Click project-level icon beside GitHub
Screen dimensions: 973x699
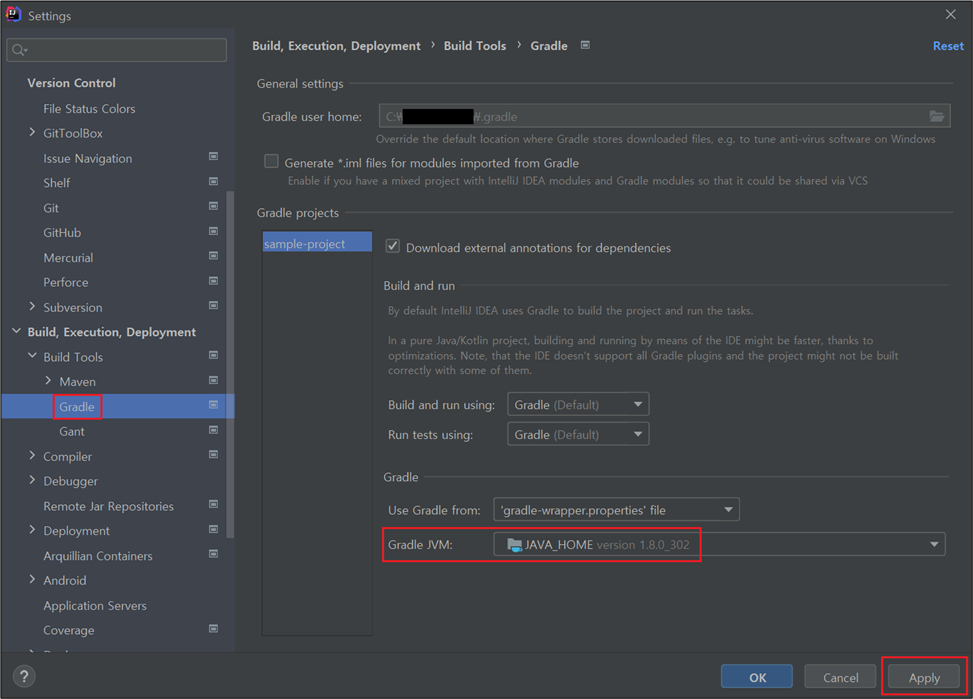tap(213, 231)
